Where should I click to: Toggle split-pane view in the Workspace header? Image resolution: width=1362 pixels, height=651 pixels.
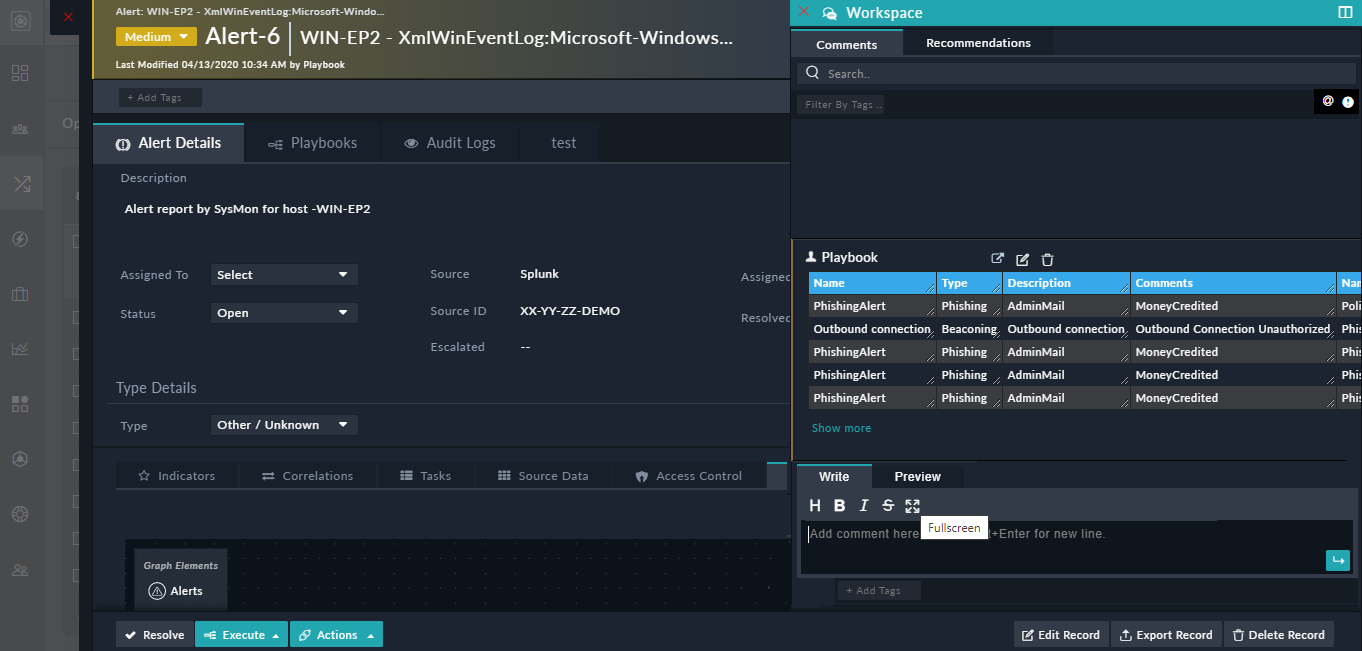[1345, 12]
